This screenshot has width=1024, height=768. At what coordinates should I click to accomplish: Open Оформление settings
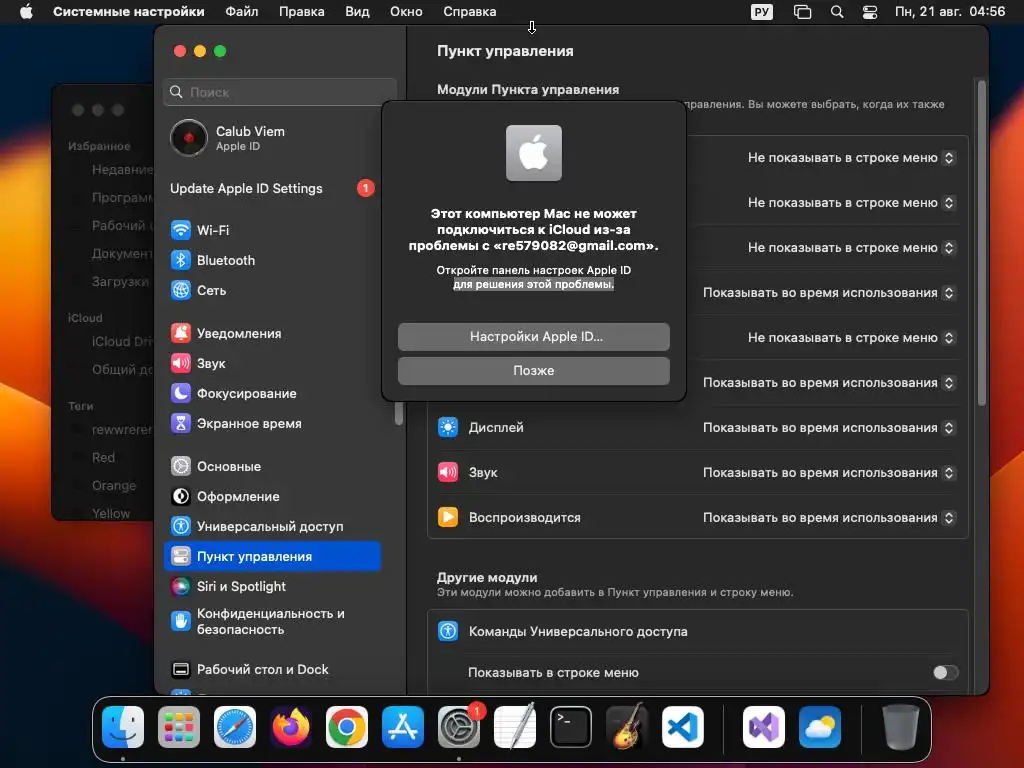272,496
